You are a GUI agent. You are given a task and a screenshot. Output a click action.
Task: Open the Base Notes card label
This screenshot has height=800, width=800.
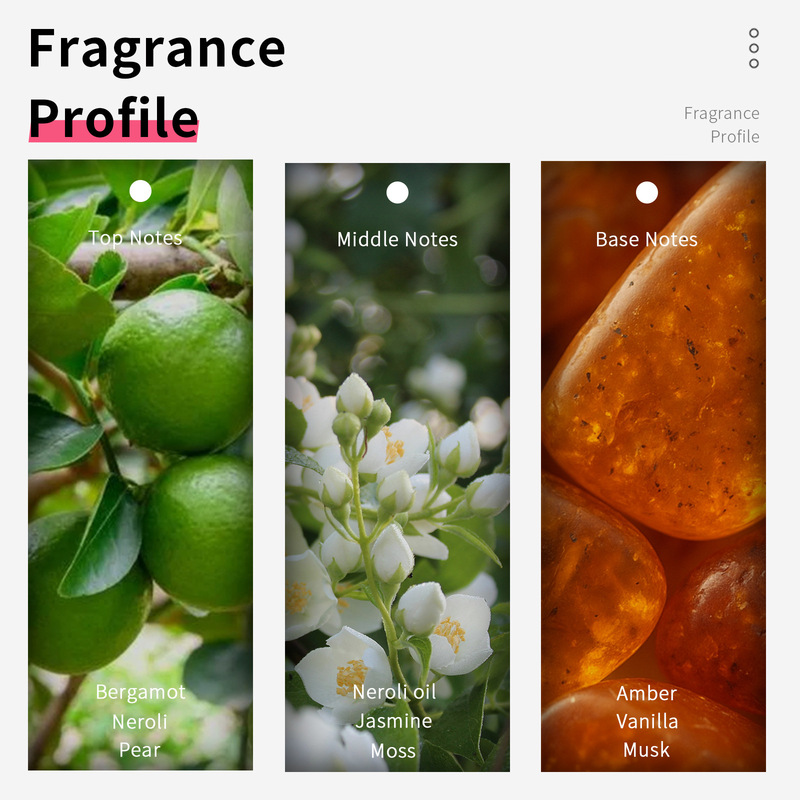coord(646,239)
